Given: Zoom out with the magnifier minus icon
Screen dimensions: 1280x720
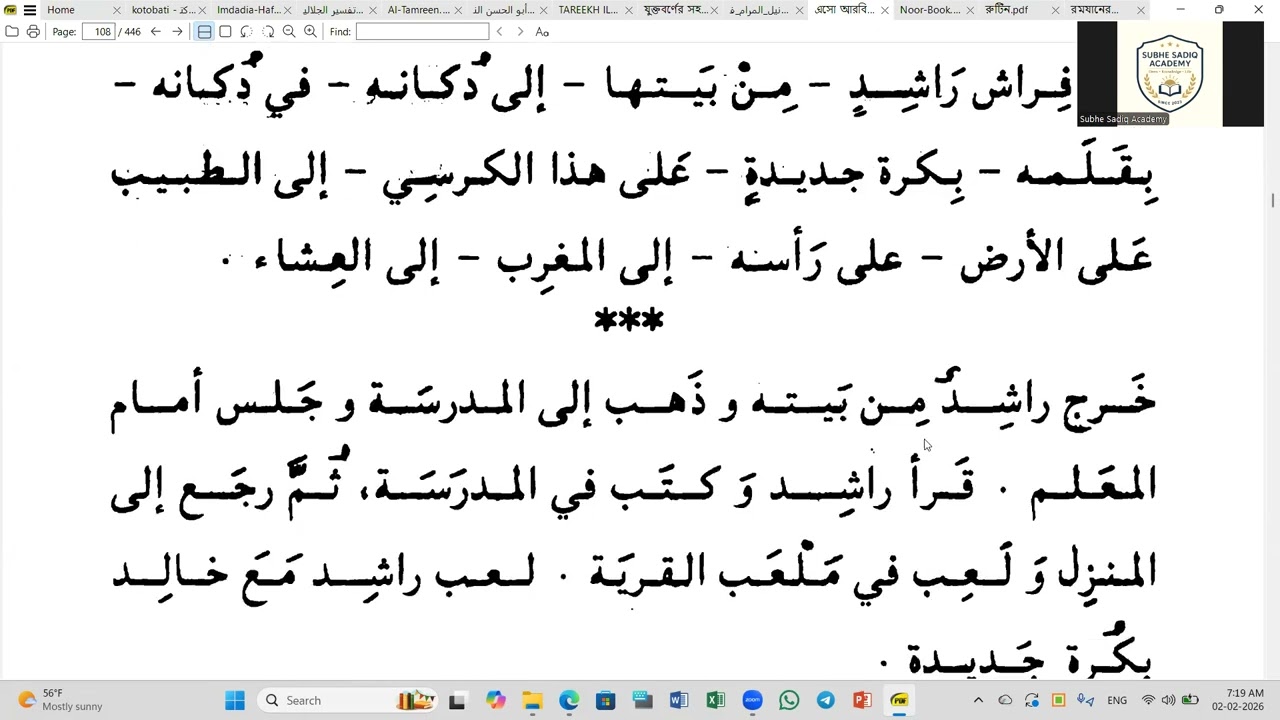Looking at the screenshot, I should [289, 32].
